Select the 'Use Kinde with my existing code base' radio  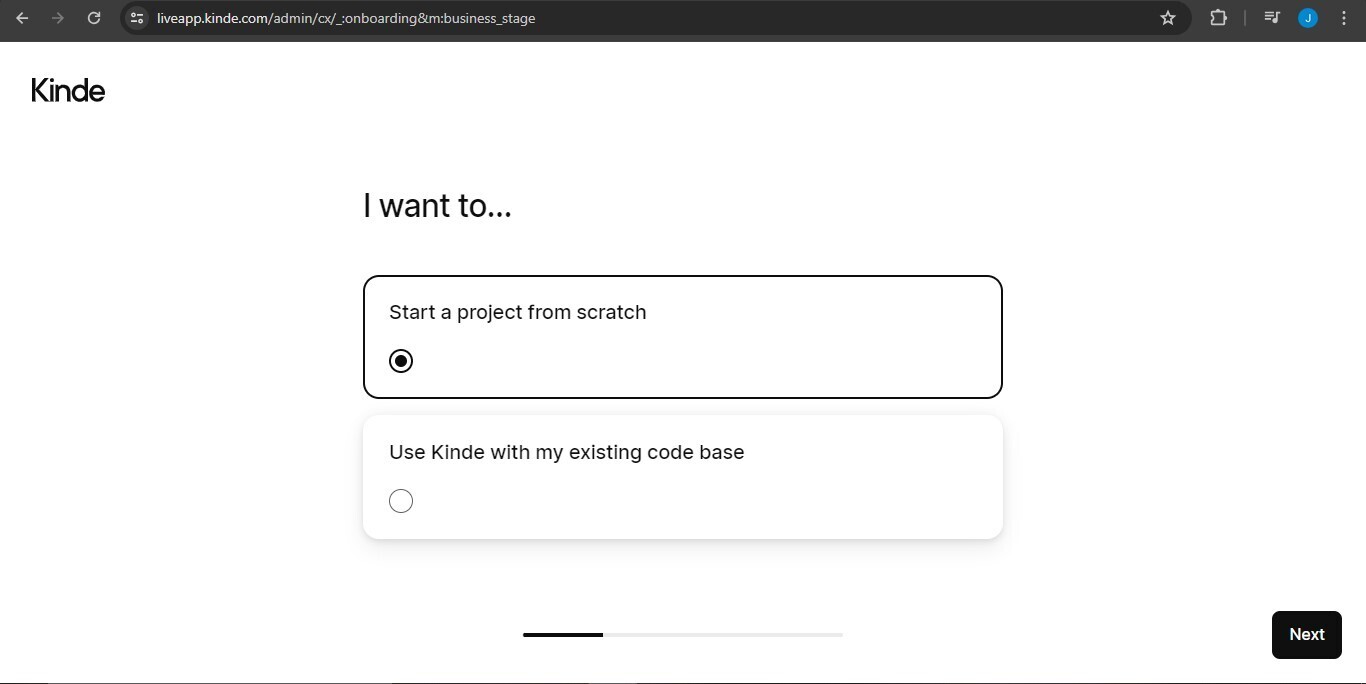(x=401, y=501)
